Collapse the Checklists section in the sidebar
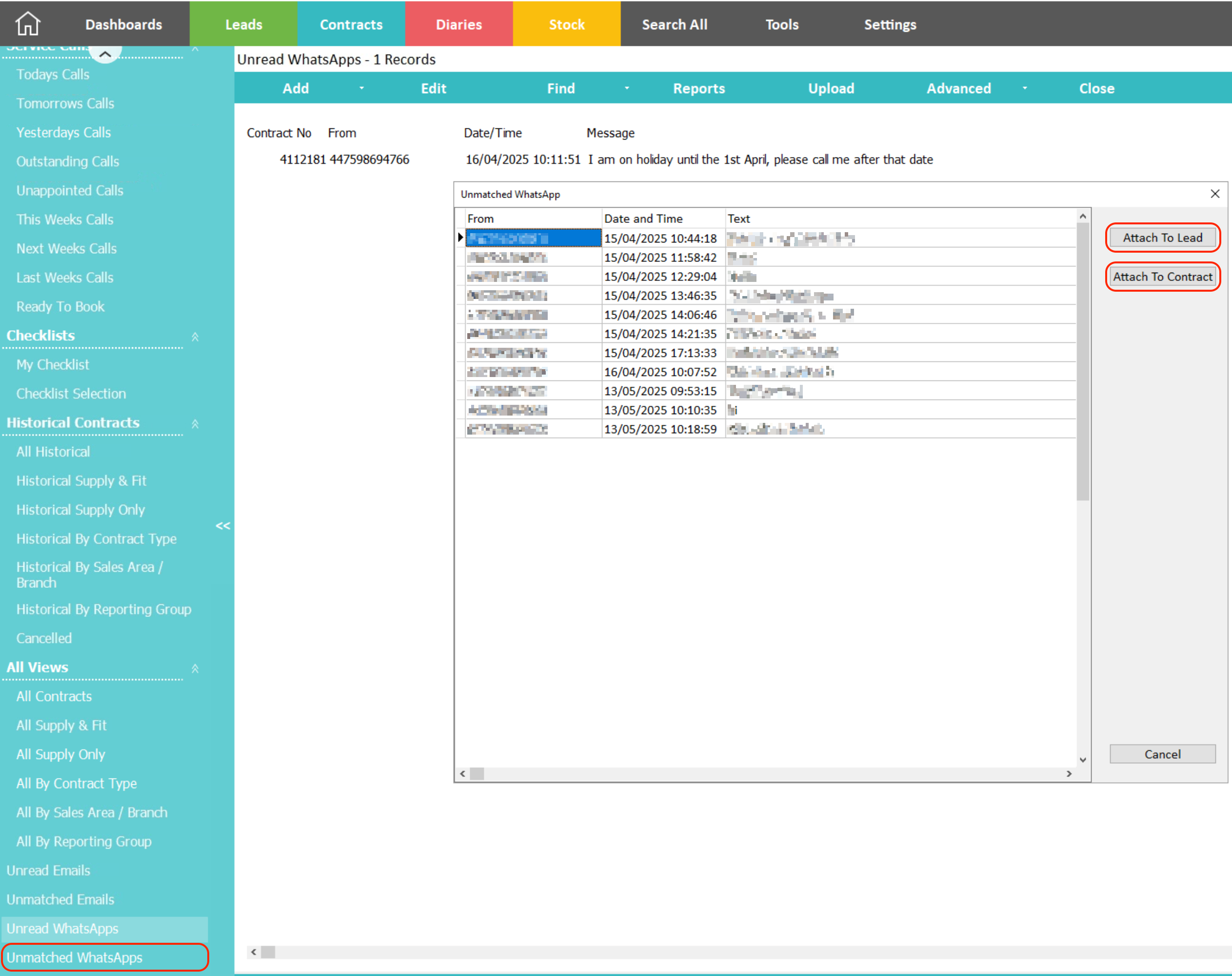This screenshot has width=1232, height=976. (195, 337)
